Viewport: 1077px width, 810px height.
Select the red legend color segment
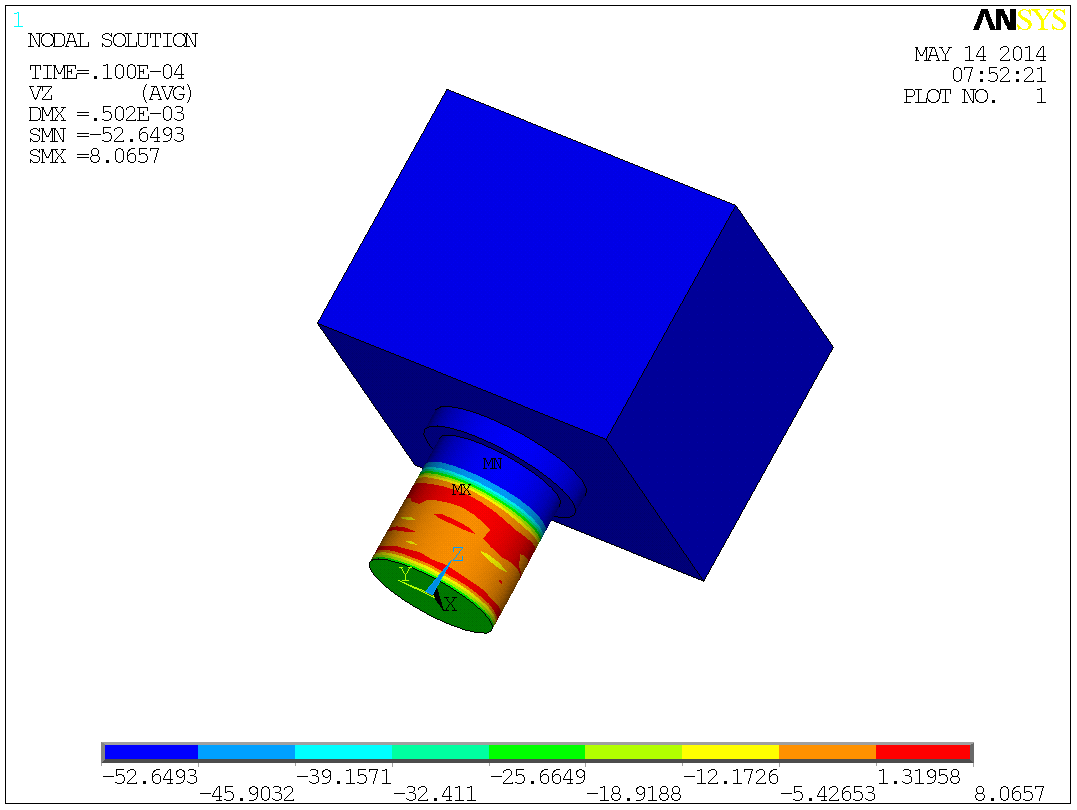pyautogui.click(x=921, y=751)
